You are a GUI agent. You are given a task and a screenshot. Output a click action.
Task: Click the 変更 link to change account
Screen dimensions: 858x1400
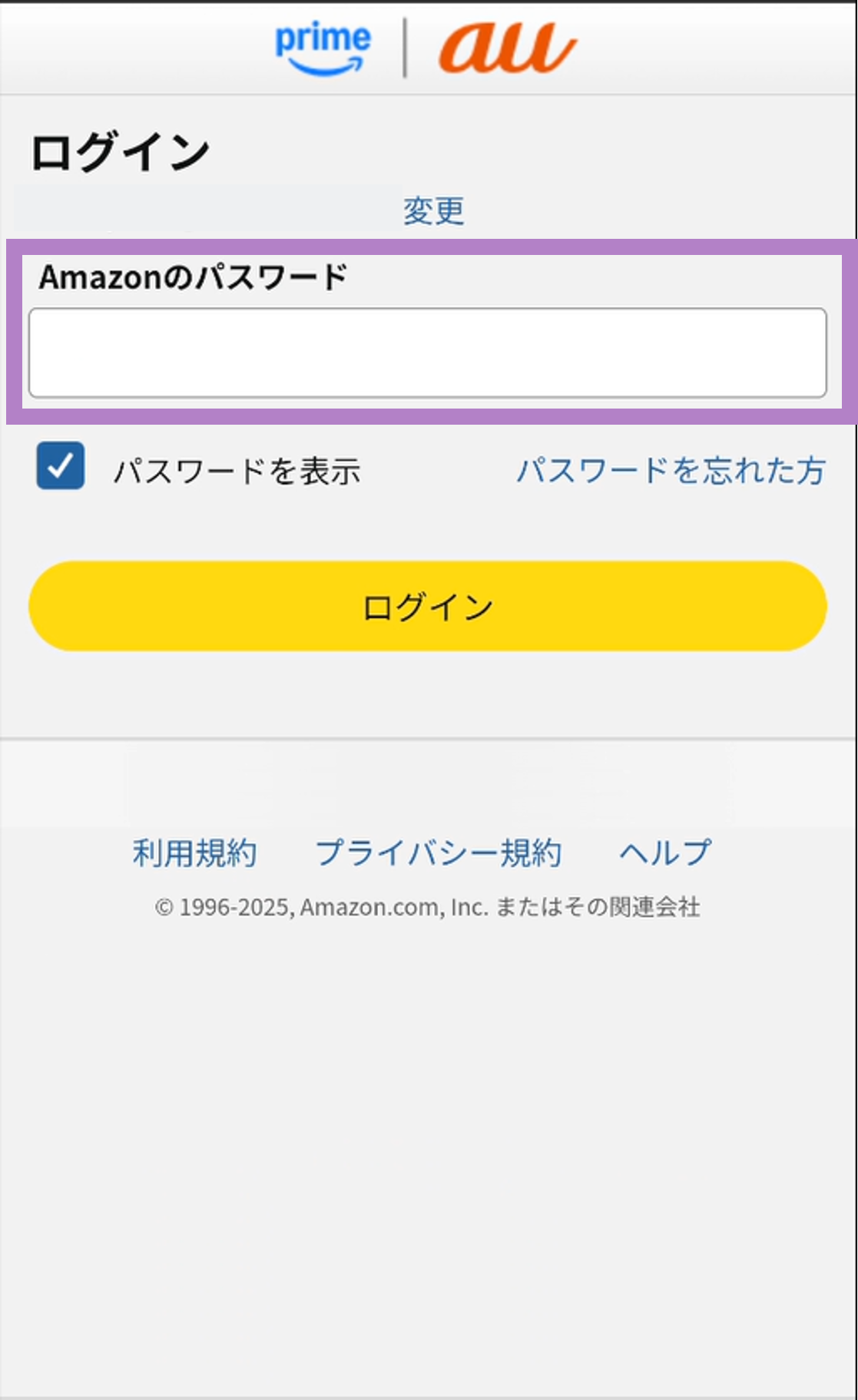(434, 210)
